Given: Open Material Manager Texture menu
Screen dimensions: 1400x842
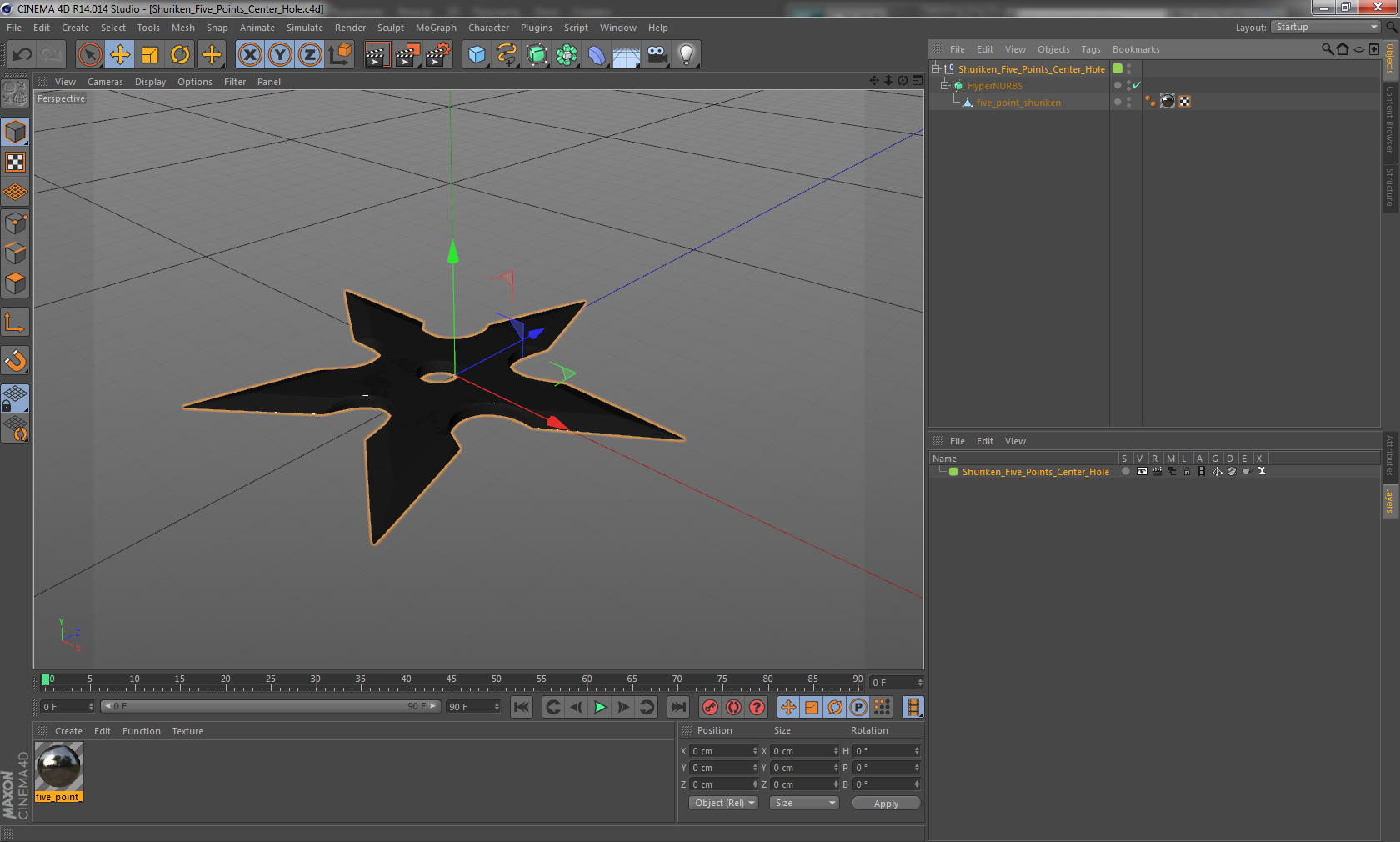Looking at the screenshot, I should tap(187, 731).
